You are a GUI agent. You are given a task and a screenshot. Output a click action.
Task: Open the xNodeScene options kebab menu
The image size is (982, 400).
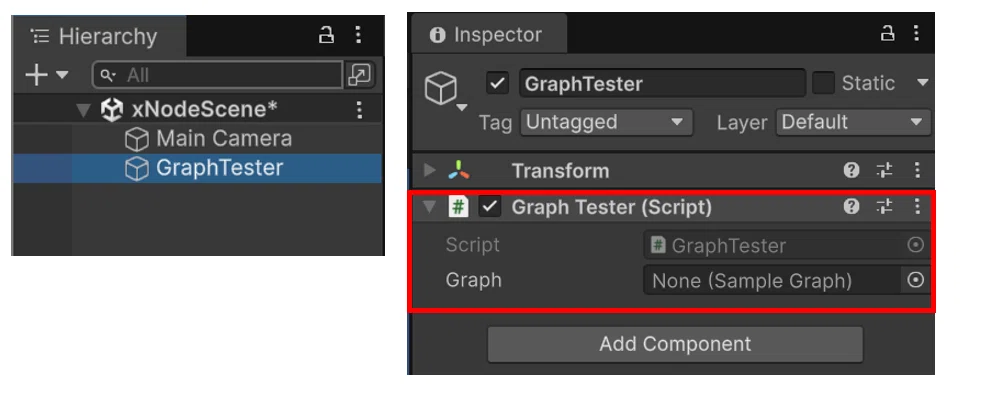pyautogui.click(x=359, y=110)
